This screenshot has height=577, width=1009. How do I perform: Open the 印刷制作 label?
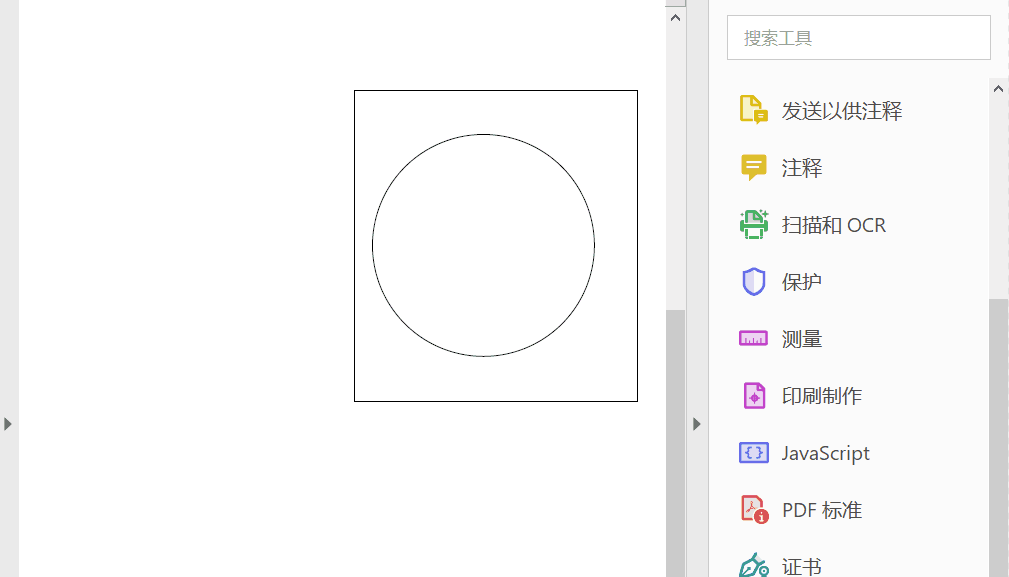pyautogui.click(x=822, y=396)
